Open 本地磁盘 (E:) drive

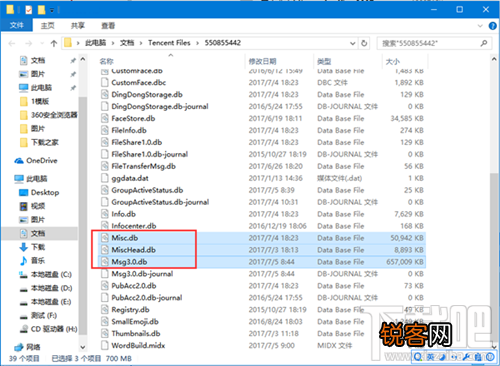51,302
